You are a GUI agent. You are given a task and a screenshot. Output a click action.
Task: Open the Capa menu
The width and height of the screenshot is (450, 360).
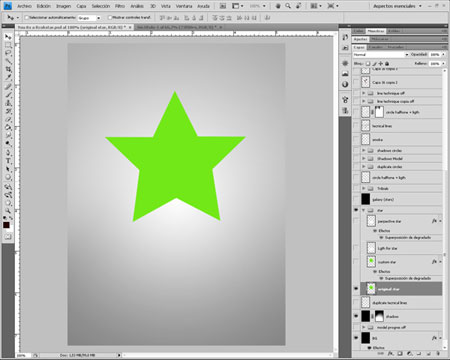pos(81,6)
